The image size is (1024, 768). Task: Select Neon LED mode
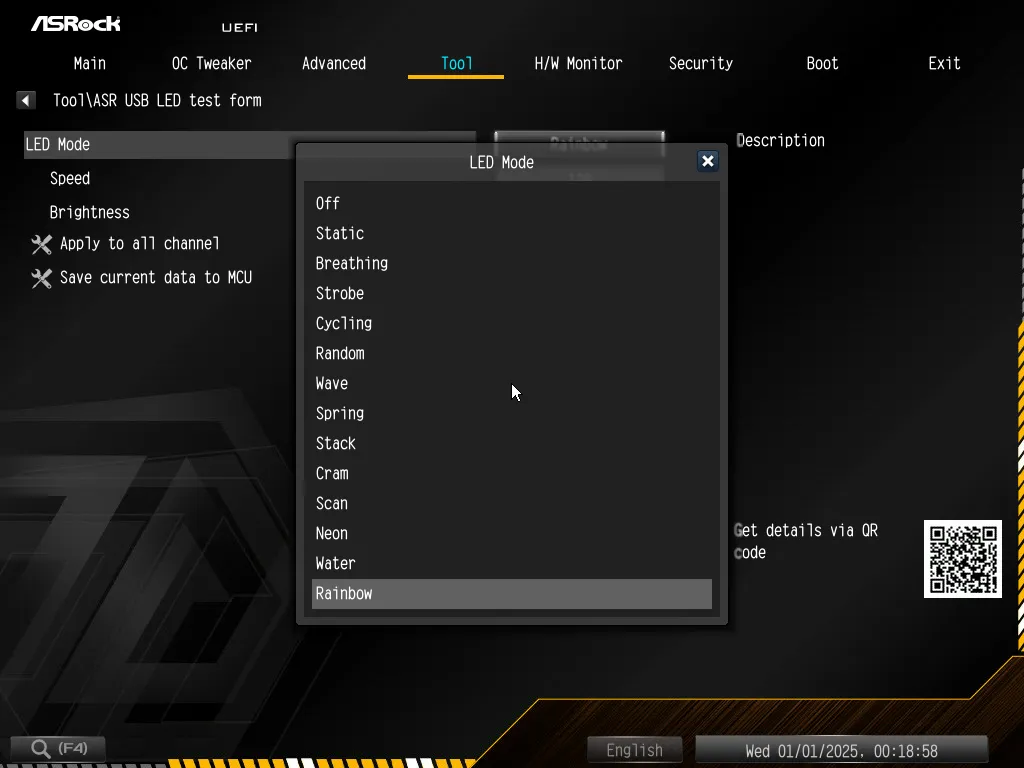(332, 533)
